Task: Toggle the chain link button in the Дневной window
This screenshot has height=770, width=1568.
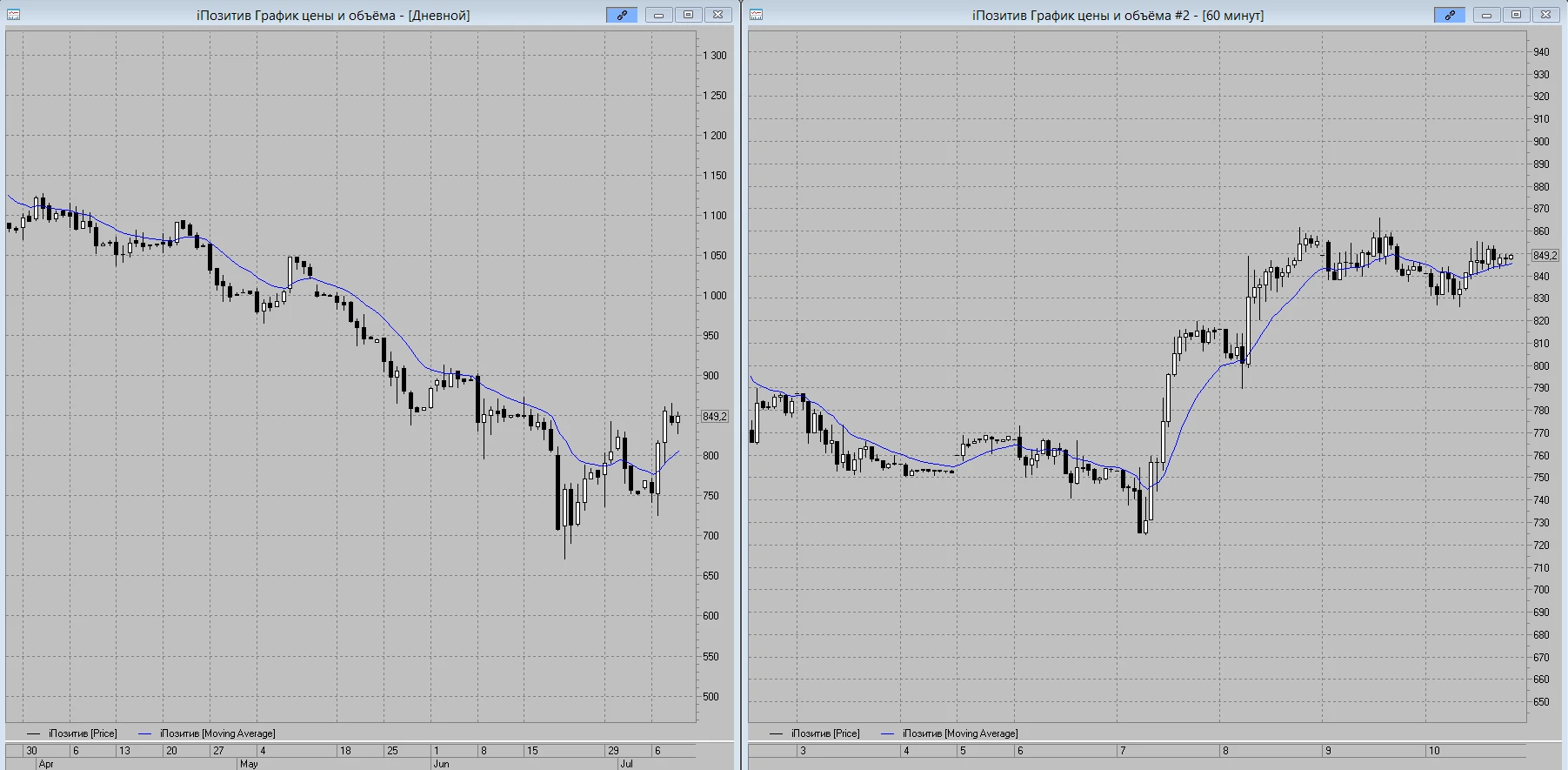Action: tap(622, 15)
